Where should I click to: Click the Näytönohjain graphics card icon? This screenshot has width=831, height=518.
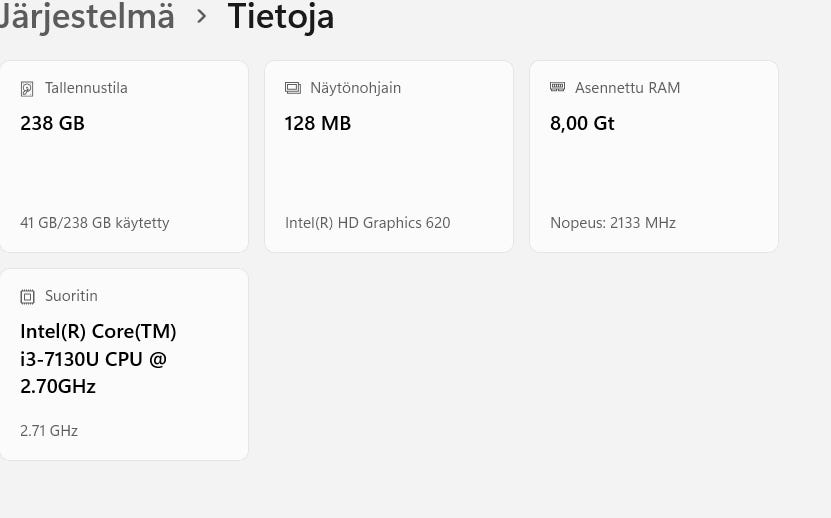tap(292, 88)
